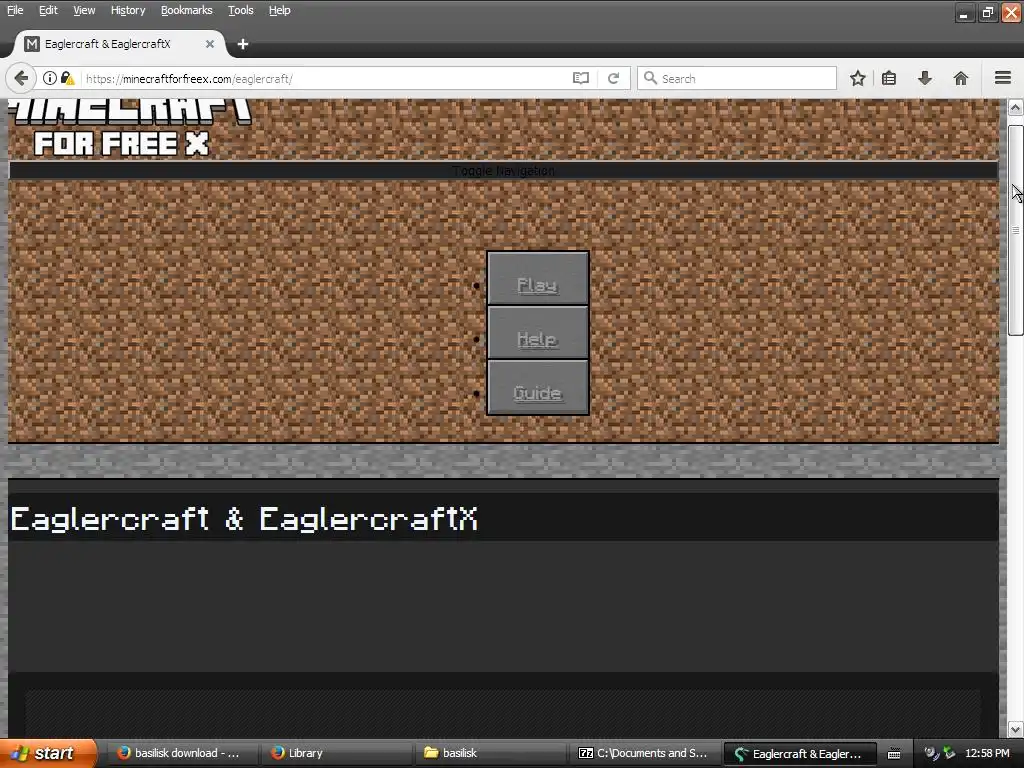Click the Guide button on page

pos(537,387)
